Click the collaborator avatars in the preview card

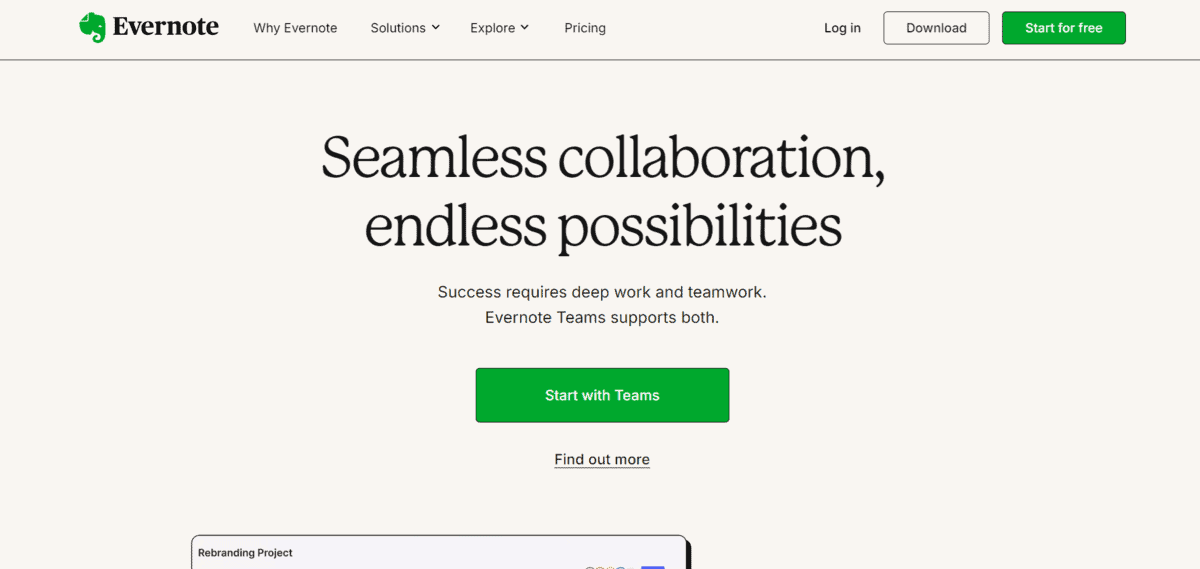click(x=606, y=566)
